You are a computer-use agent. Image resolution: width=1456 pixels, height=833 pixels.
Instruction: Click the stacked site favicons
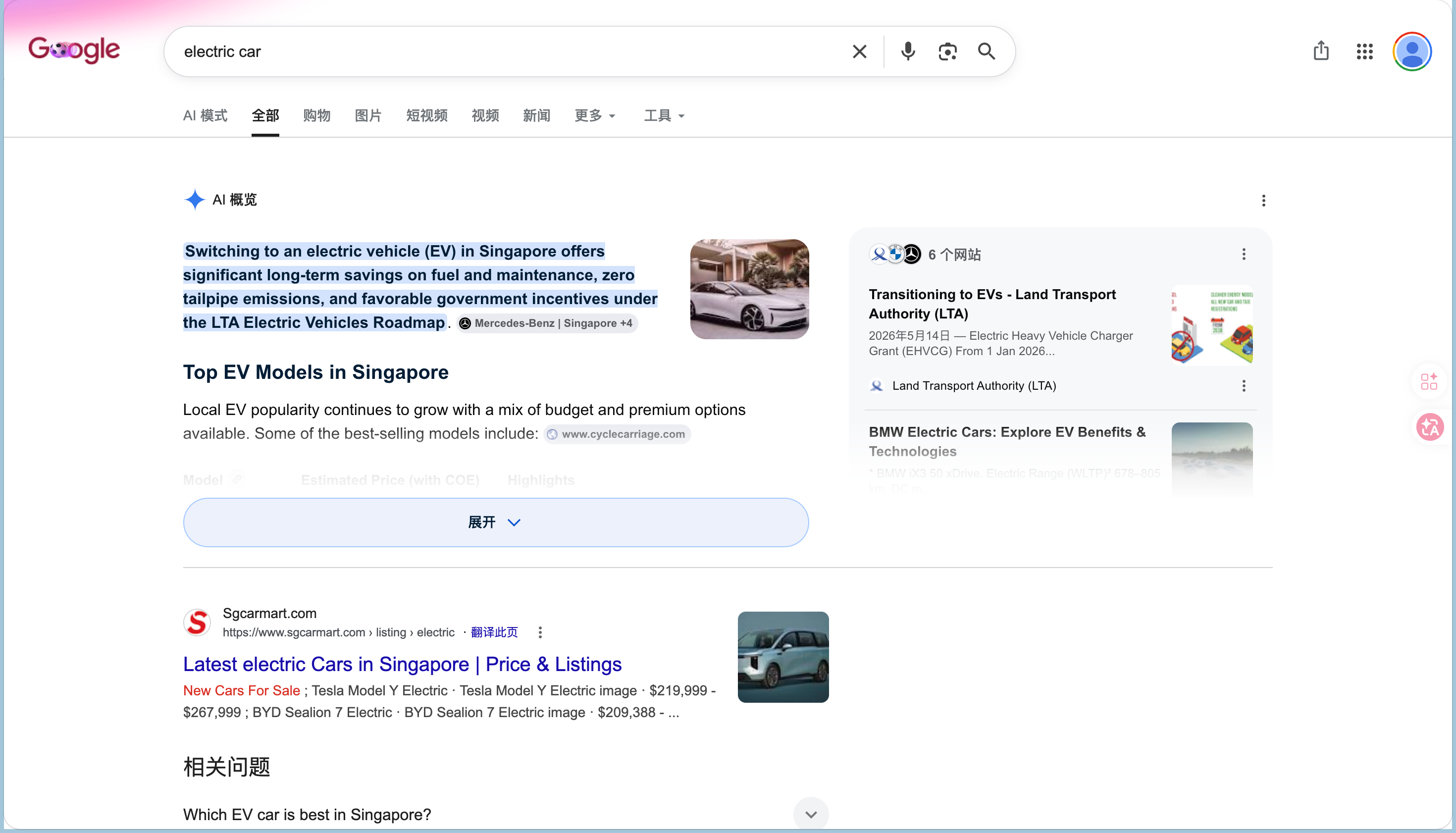pos(895,254)
